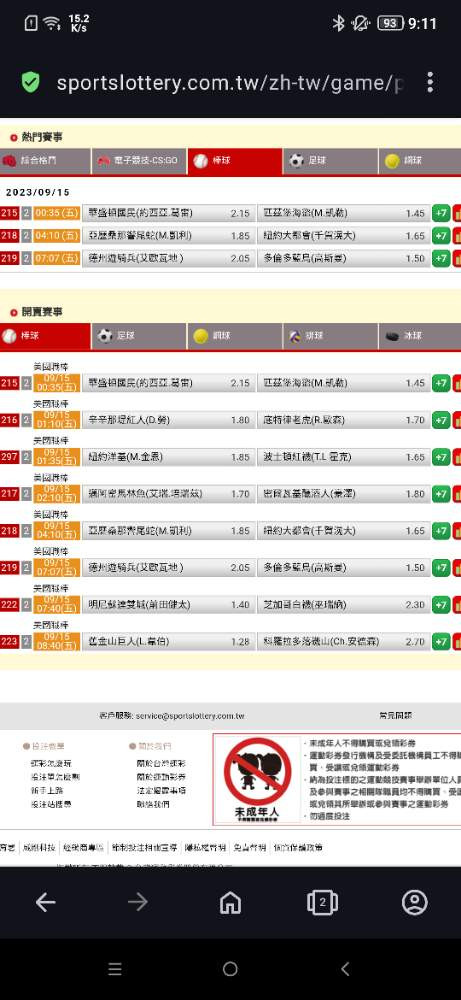
Task: Open 隱私權告知 bottom link
Action: tap(205, 848)
